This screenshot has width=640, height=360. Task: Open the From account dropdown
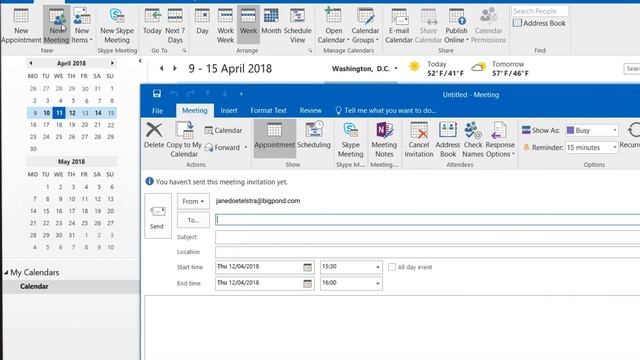pos(193,201)
